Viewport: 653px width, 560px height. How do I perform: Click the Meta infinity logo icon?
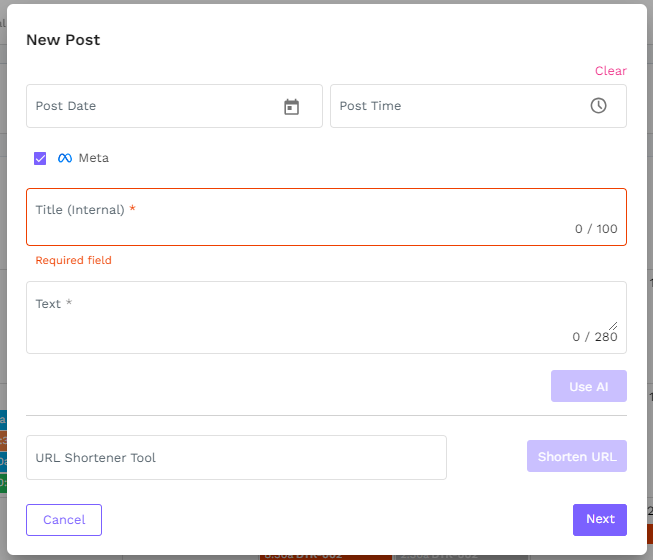point(65,158)
